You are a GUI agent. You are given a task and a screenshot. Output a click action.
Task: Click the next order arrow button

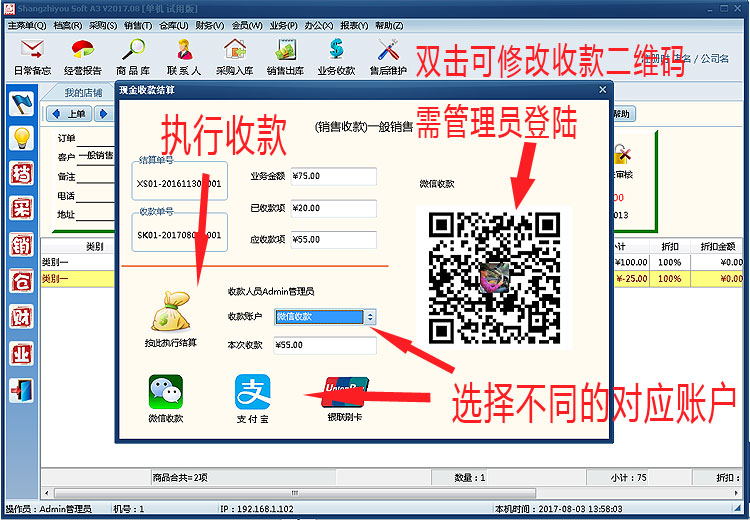(104, 114)
